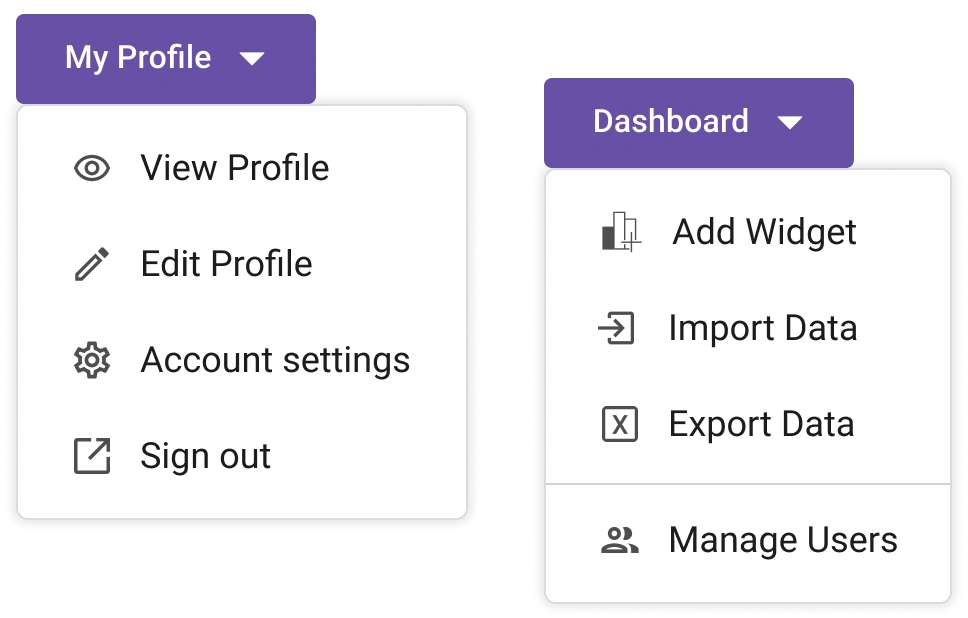968x618 pixels.
Task: Click Import Data
Action: click(763, 327)
